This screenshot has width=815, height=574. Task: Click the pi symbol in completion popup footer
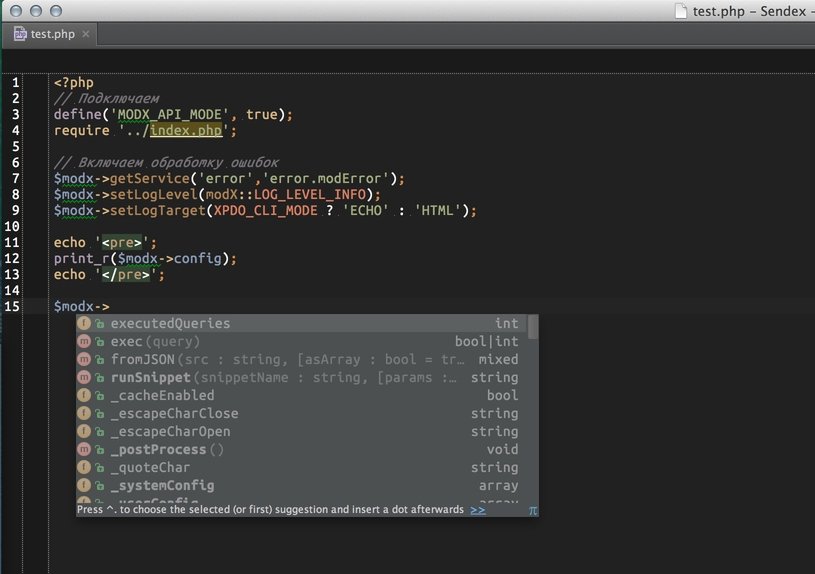click(x=533, y=510)
